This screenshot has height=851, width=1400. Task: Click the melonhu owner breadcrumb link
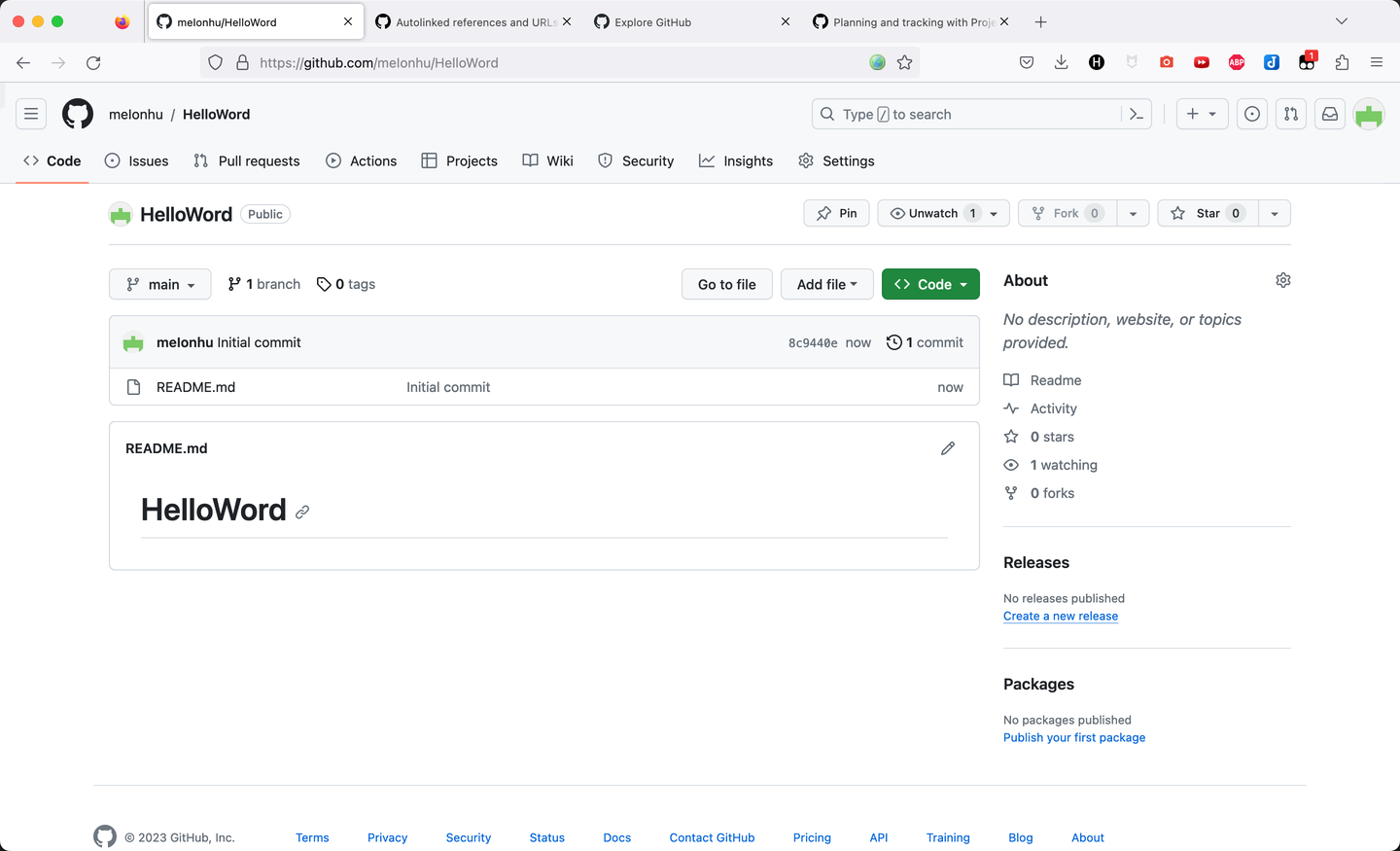pyautogui.click(x=136, y=114)
